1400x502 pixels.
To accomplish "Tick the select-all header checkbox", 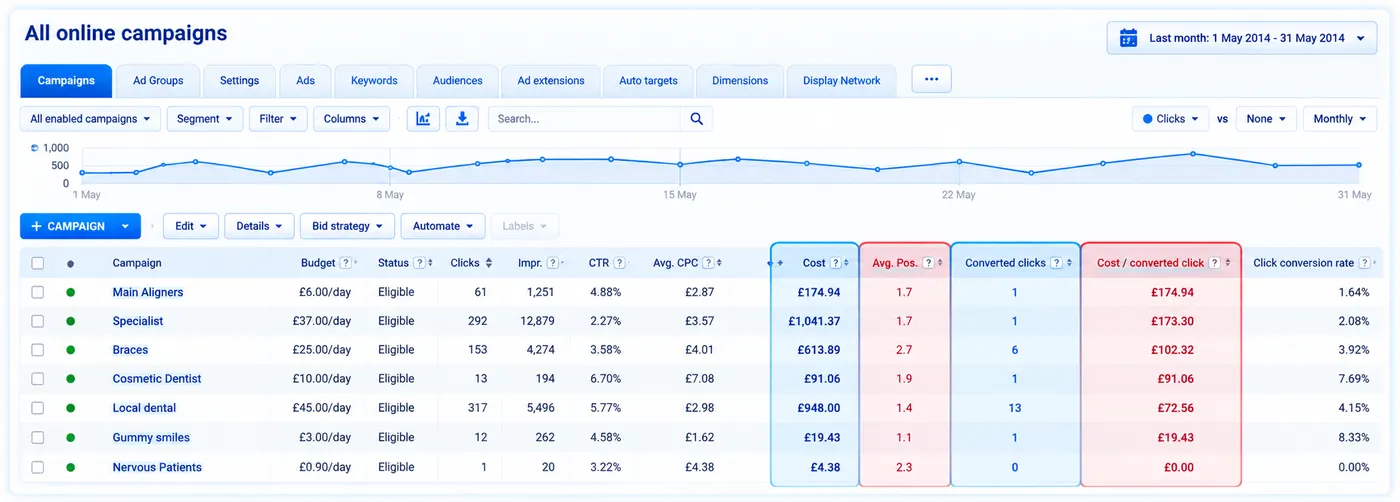I will 38,263.
